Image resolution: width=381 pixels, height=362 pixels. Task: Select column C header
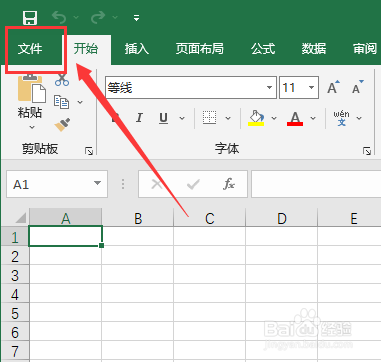(x=210, y=218)
